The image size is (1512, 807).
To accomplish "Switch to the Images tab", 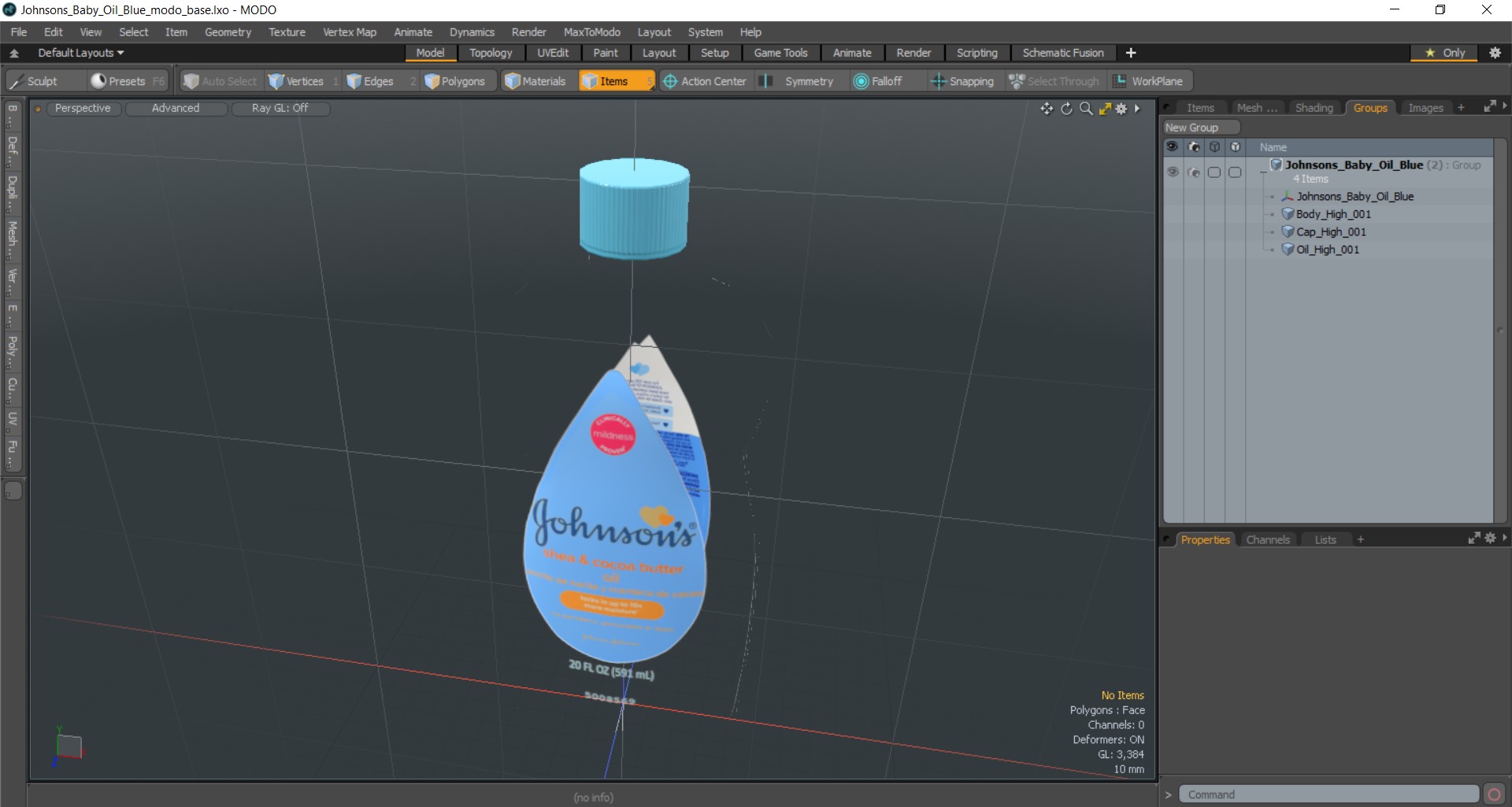I will pos(1425,108).
